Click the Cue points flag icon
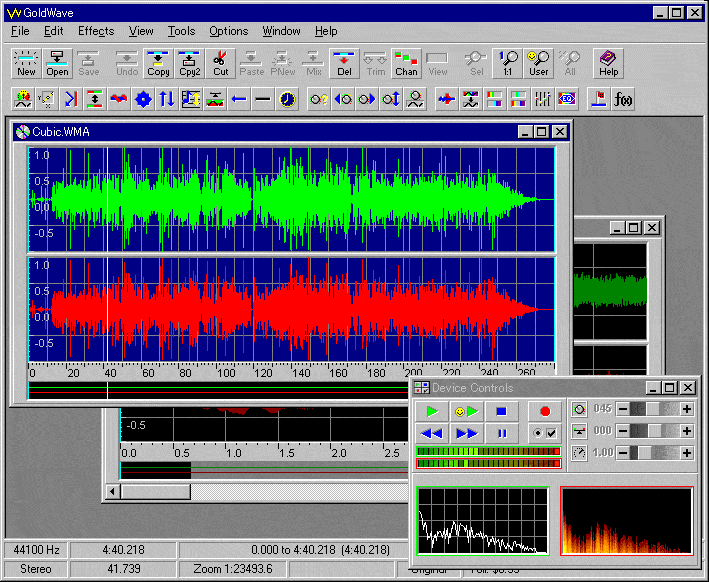Viewport: 709px width, 582px height. (x=599, y=99)
